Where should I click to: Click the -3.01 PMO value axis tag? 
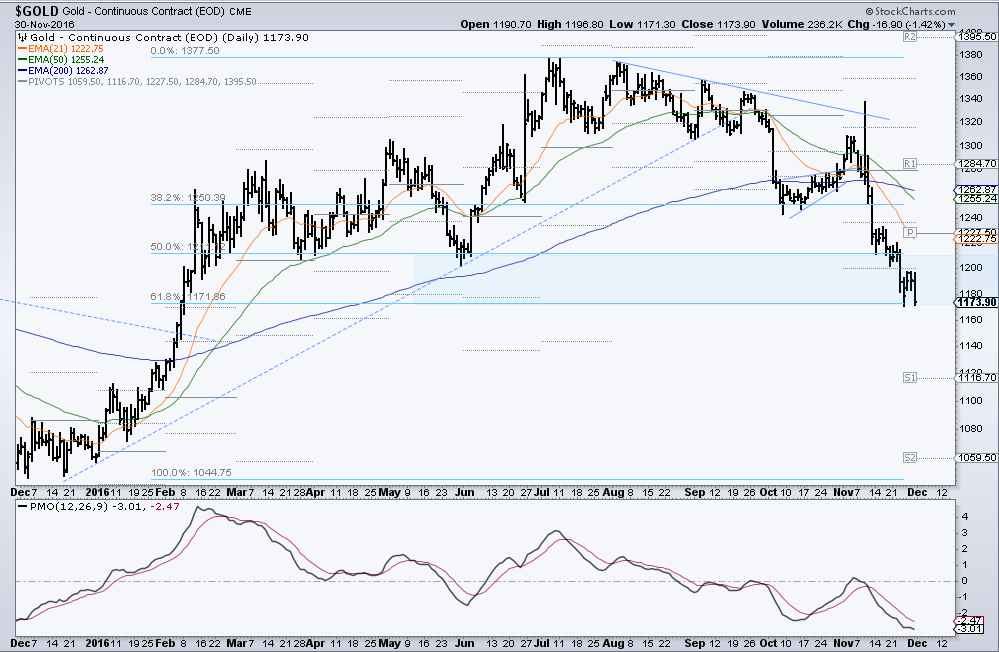click(x=968, y=629)
